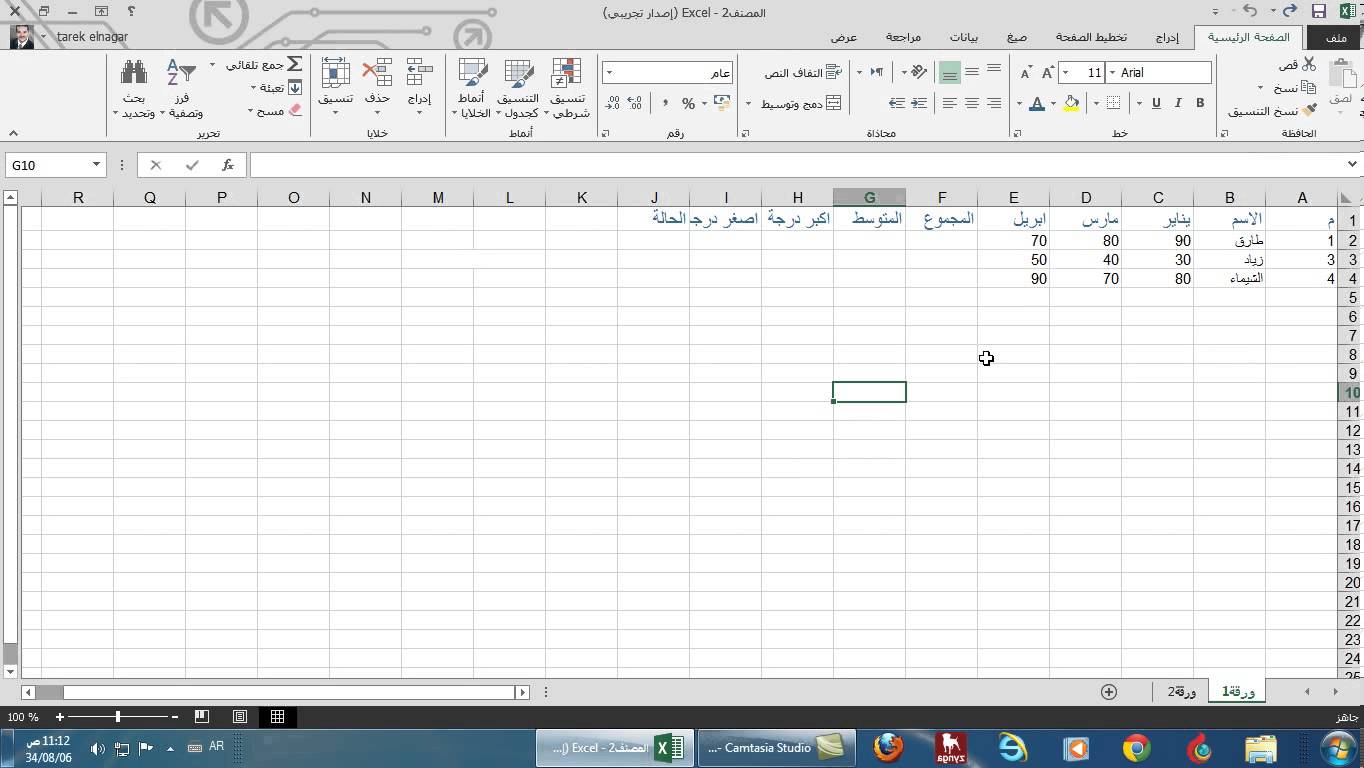The height and width of the screenshot is (768, 1364).
Task: Increase font size with the large A
Action: [1048, 72]
